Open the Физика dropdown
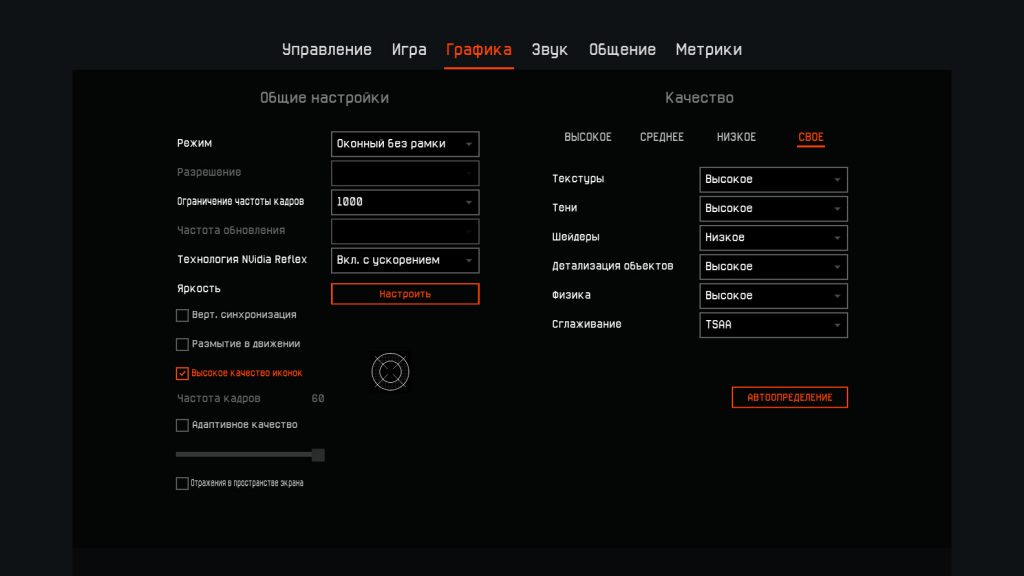The width and height of the screenshot is (1024, 576). (x=772, y=295)
